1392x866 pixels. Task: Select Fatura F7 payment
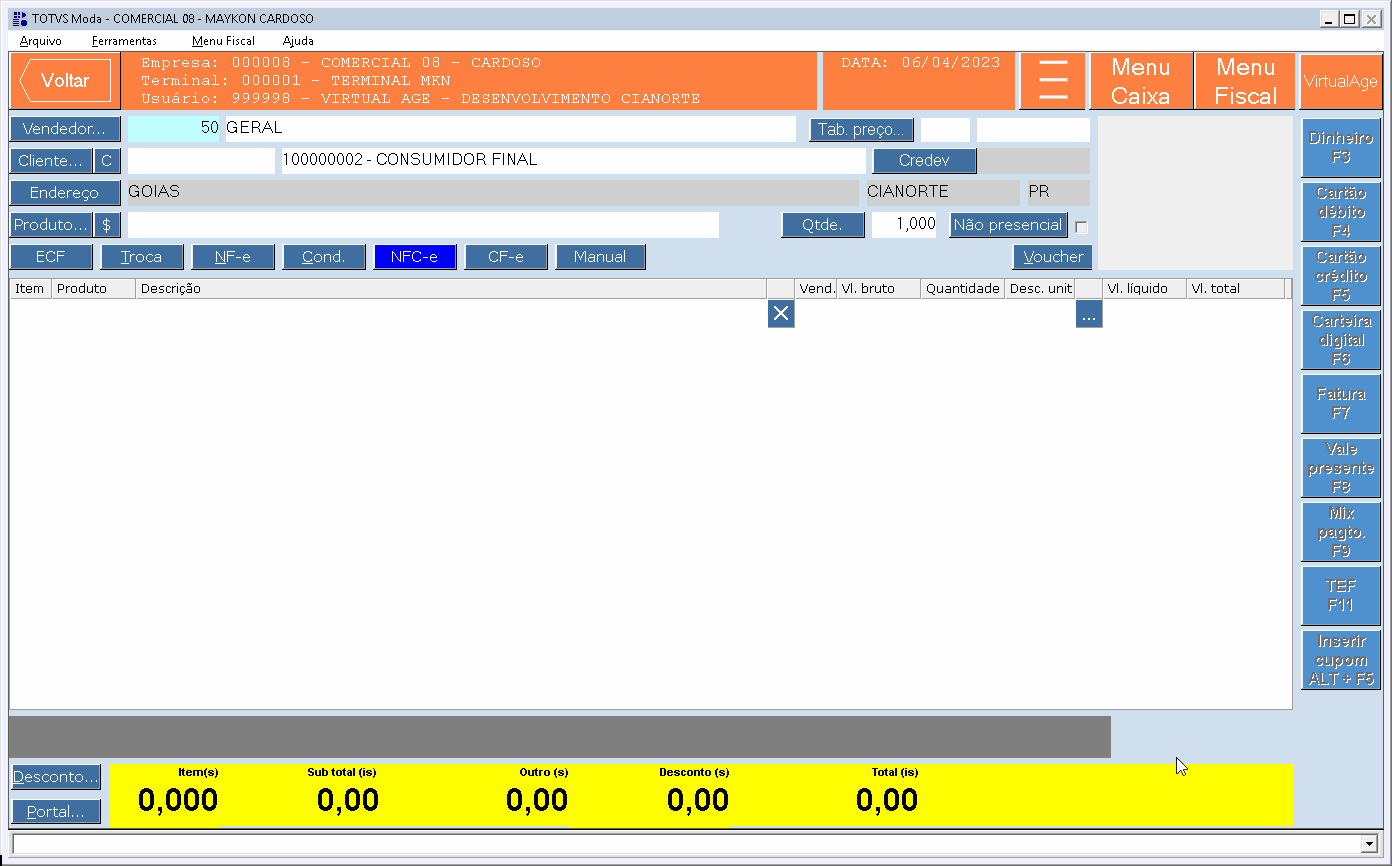click(1341, 403)
